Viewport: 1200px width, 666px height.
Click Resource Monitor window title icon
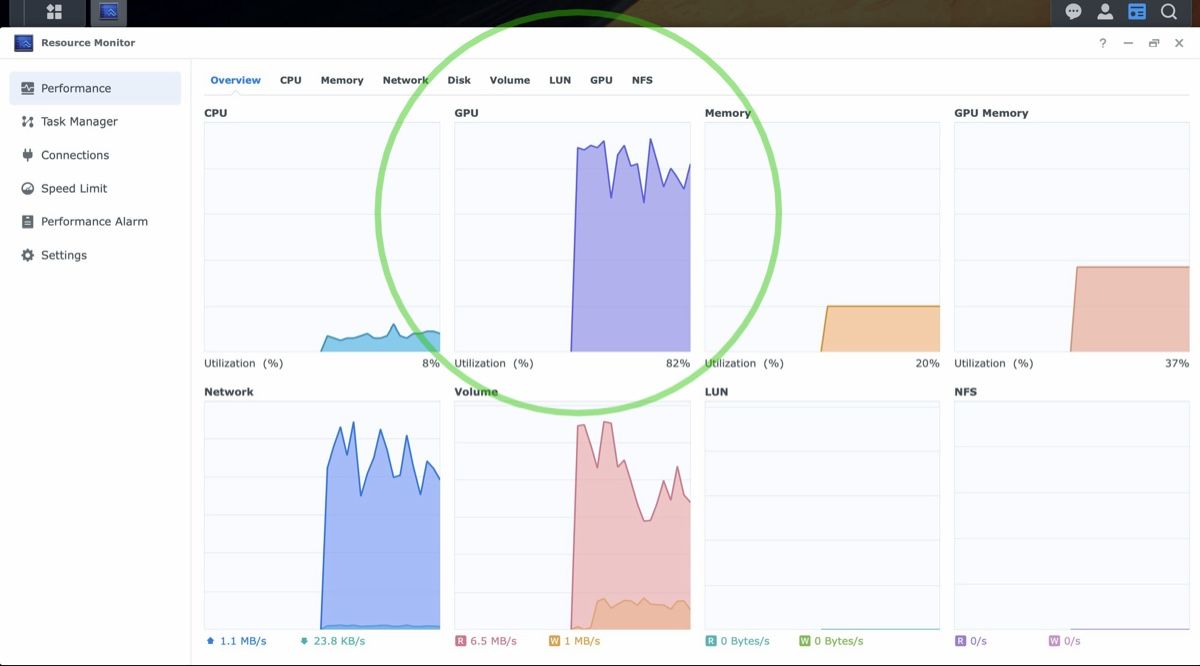coord(23,43)
